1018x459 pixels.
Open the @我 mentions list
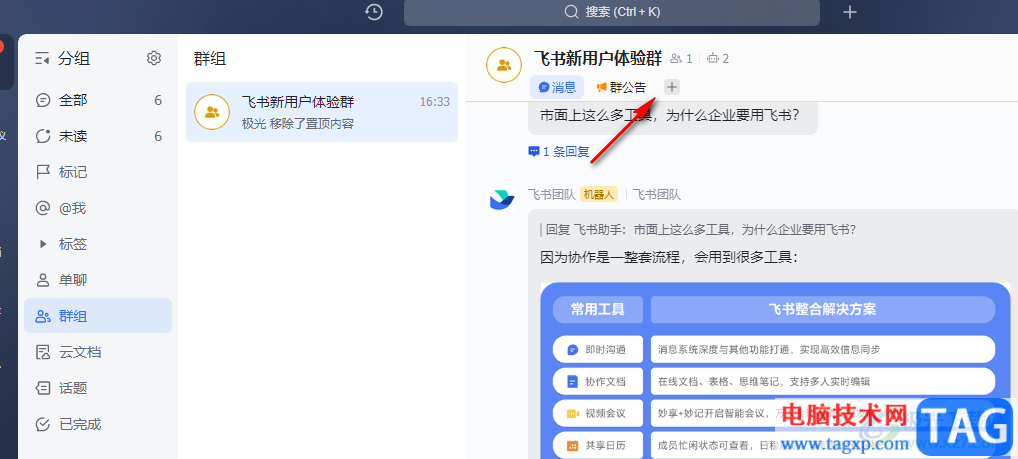98,208
